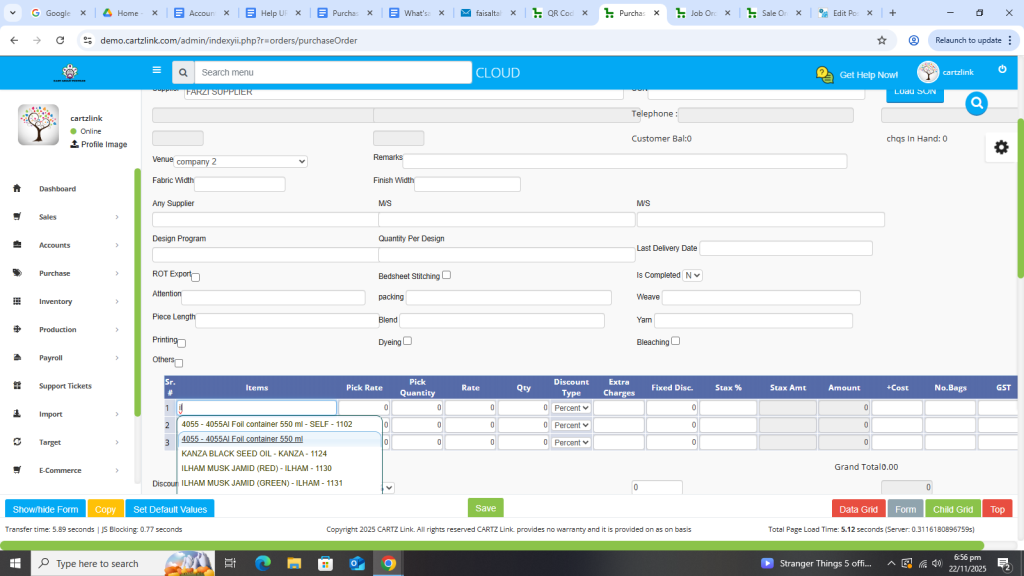Click the search magnifier icon beside Search menu
Viewport: 1024px width, 576px height.
pos(182,73)
